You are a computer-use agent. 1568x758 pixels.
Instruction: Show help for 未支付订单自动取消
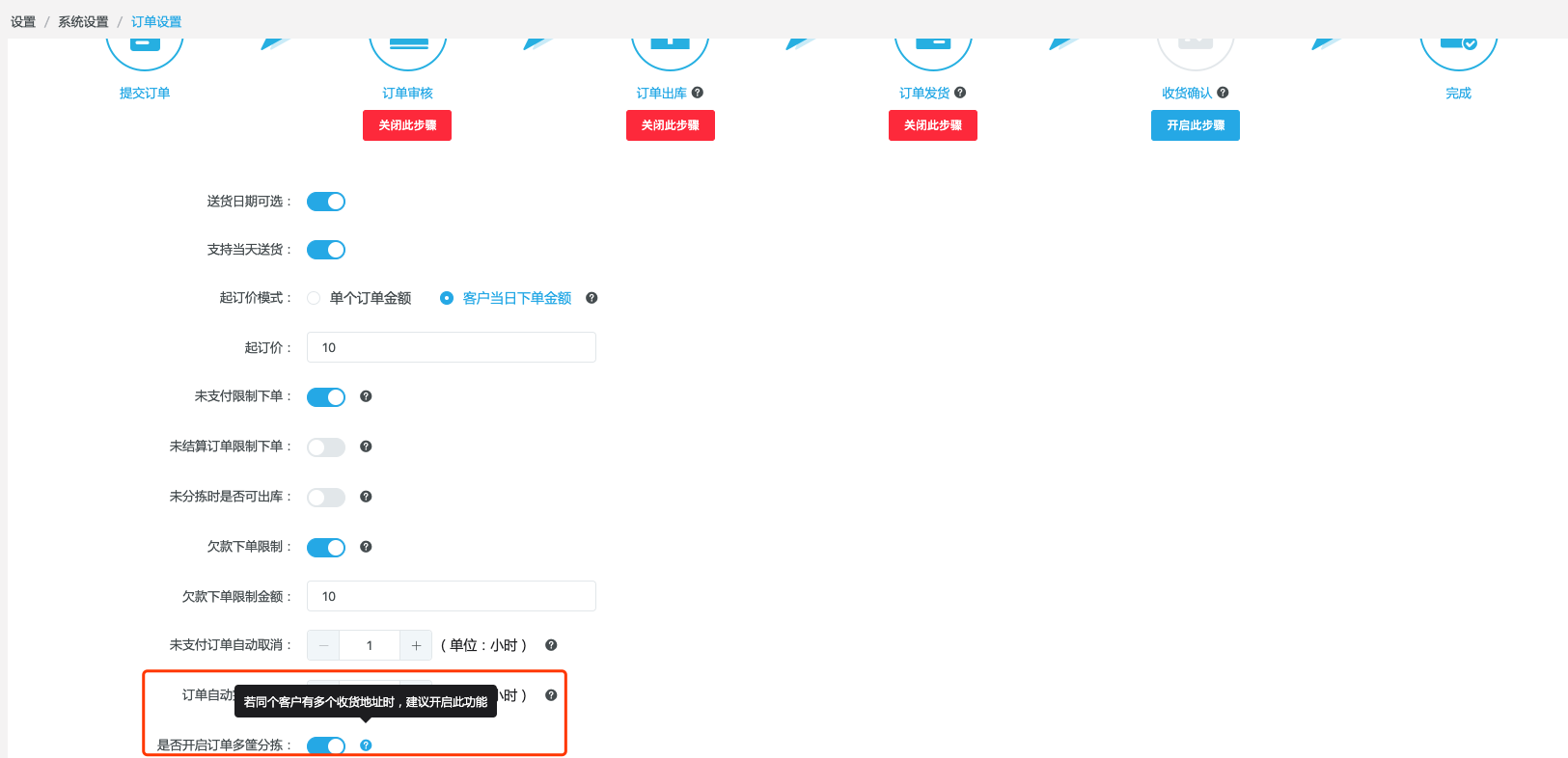click(x=551, y=645)
